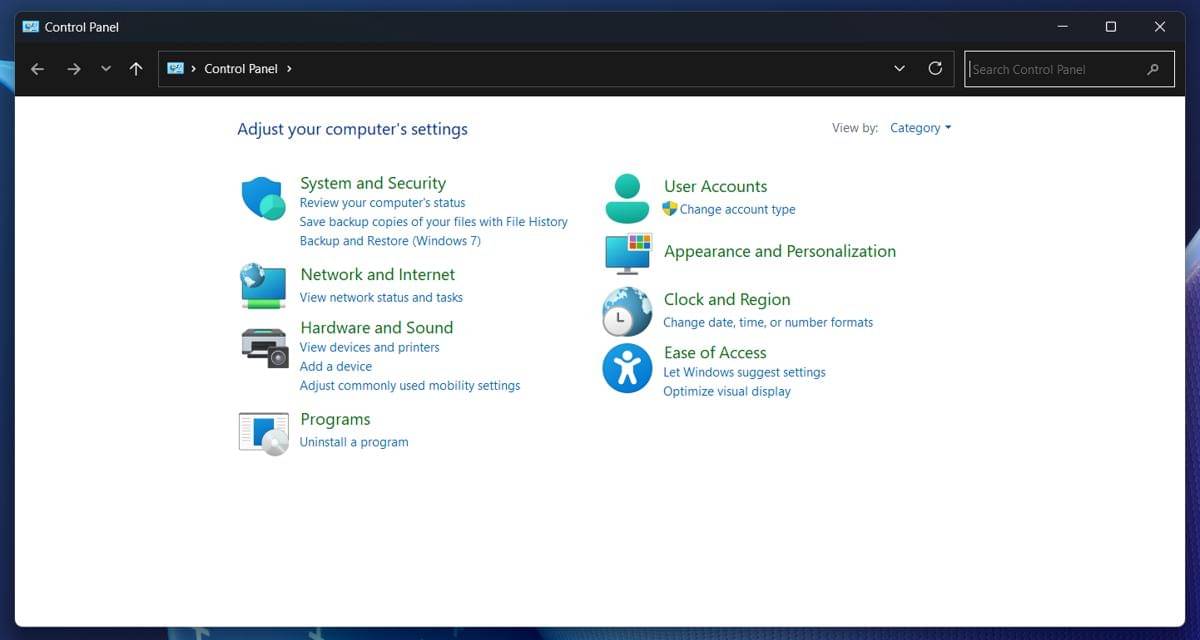Click View devices and printers link
This screenshot has height=640, width=1200.
pos(369,348)
